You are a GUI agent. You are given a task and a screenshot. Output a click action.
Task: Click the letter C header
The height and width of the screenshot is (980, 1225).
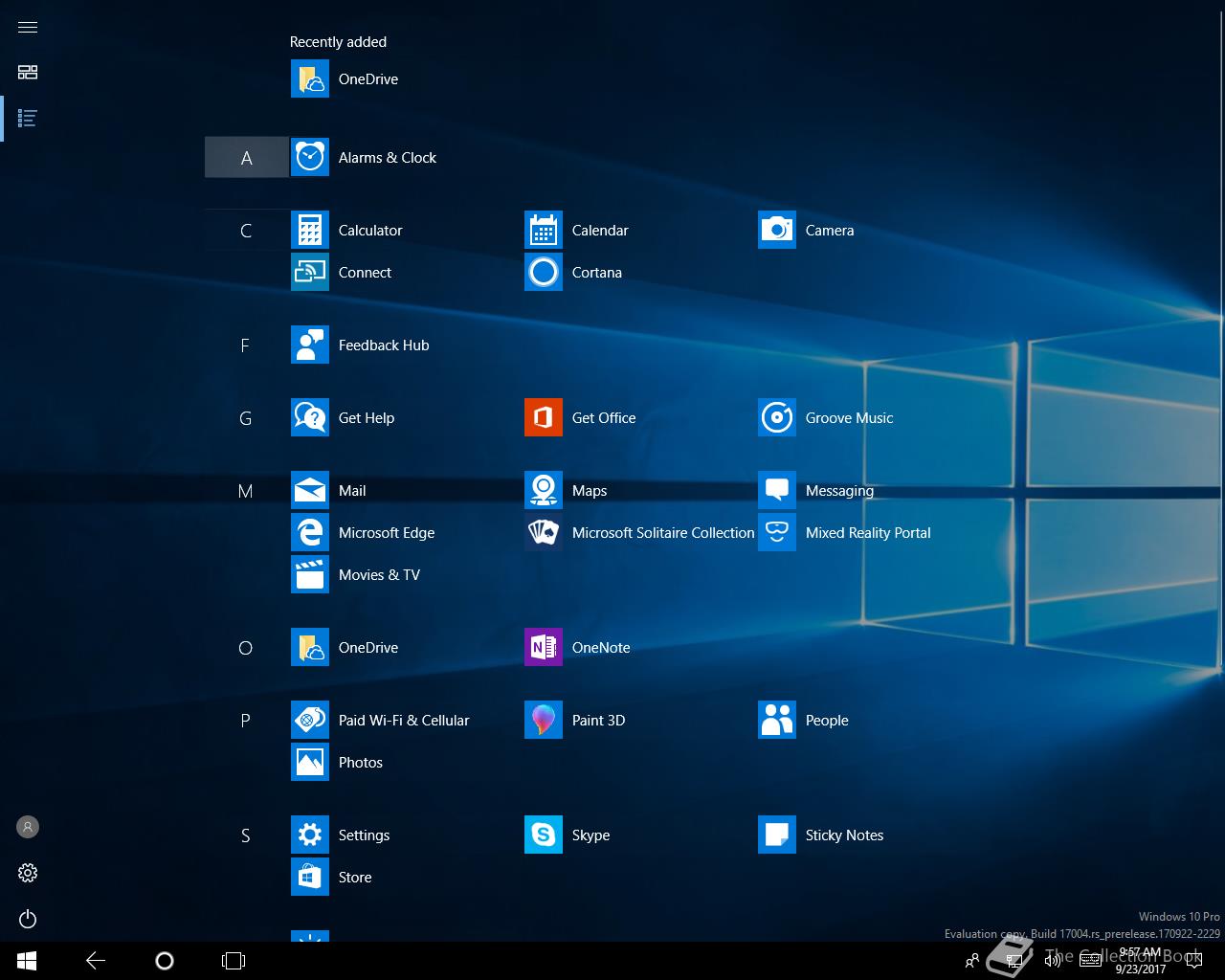click(246, 231)
